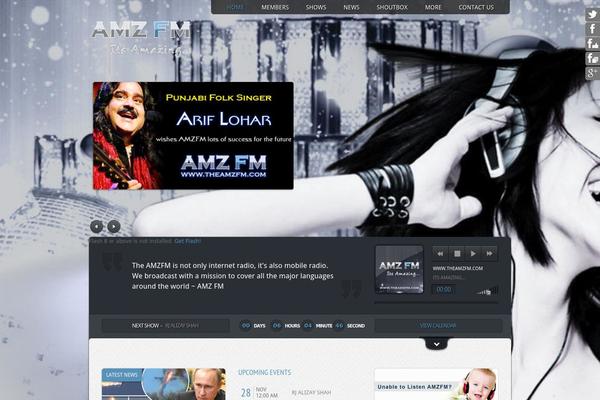Click the Next Show RJ Alizay Shah bar

click(165, 326)
